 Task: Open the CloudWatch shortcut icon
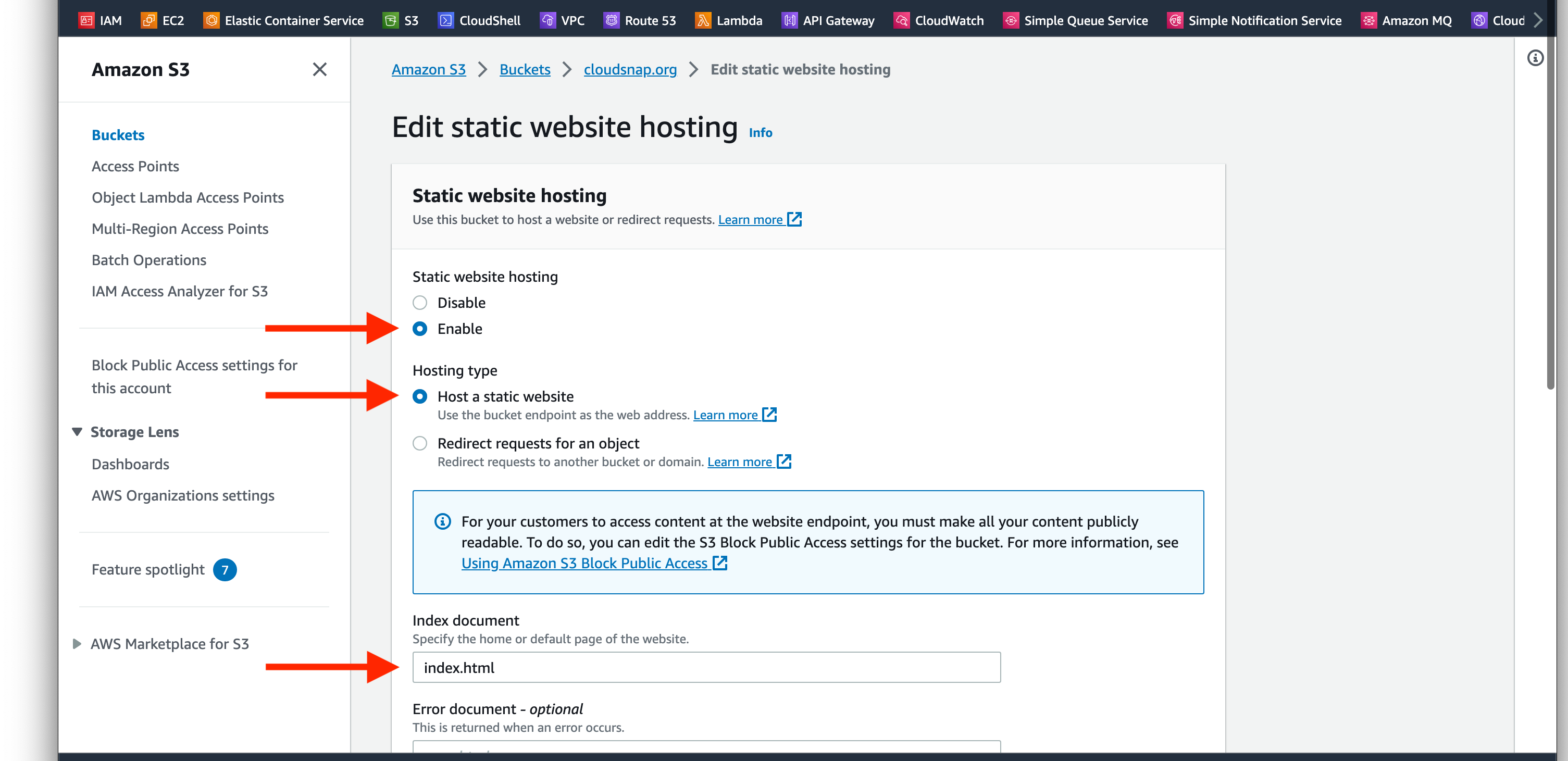pyautogui.click(x=902, y=20)
